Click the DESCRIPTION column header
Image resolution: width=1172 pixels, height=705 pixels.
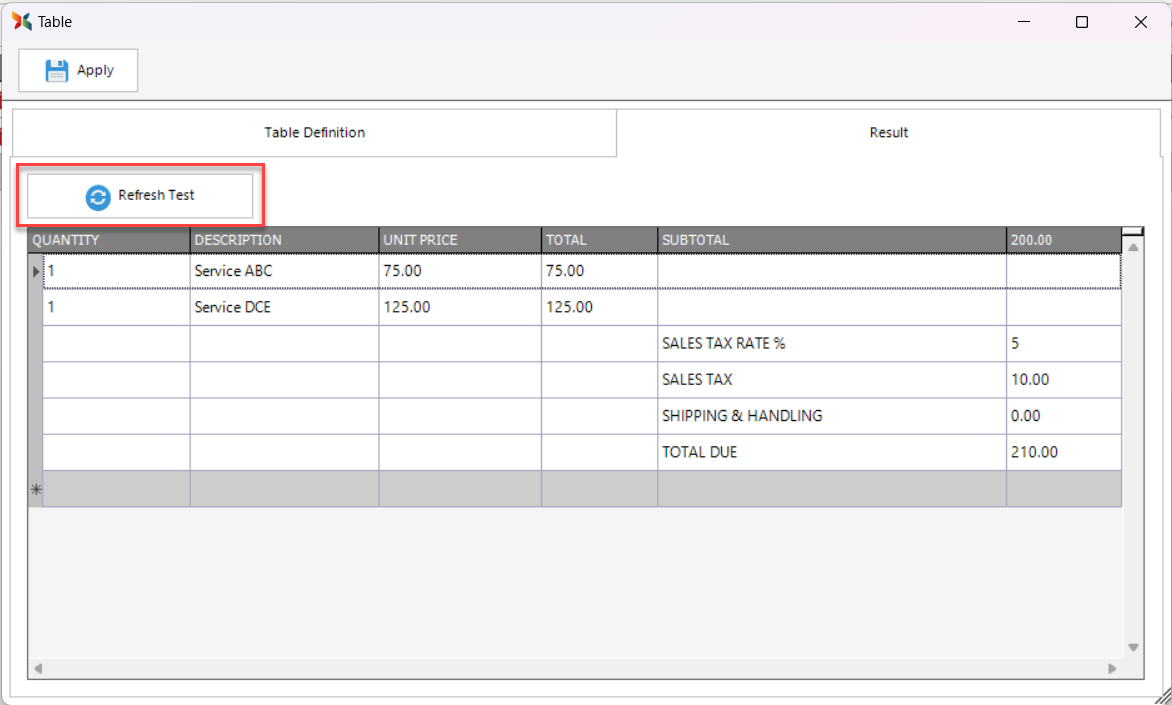pyautogui.click(x=284, y=240)
